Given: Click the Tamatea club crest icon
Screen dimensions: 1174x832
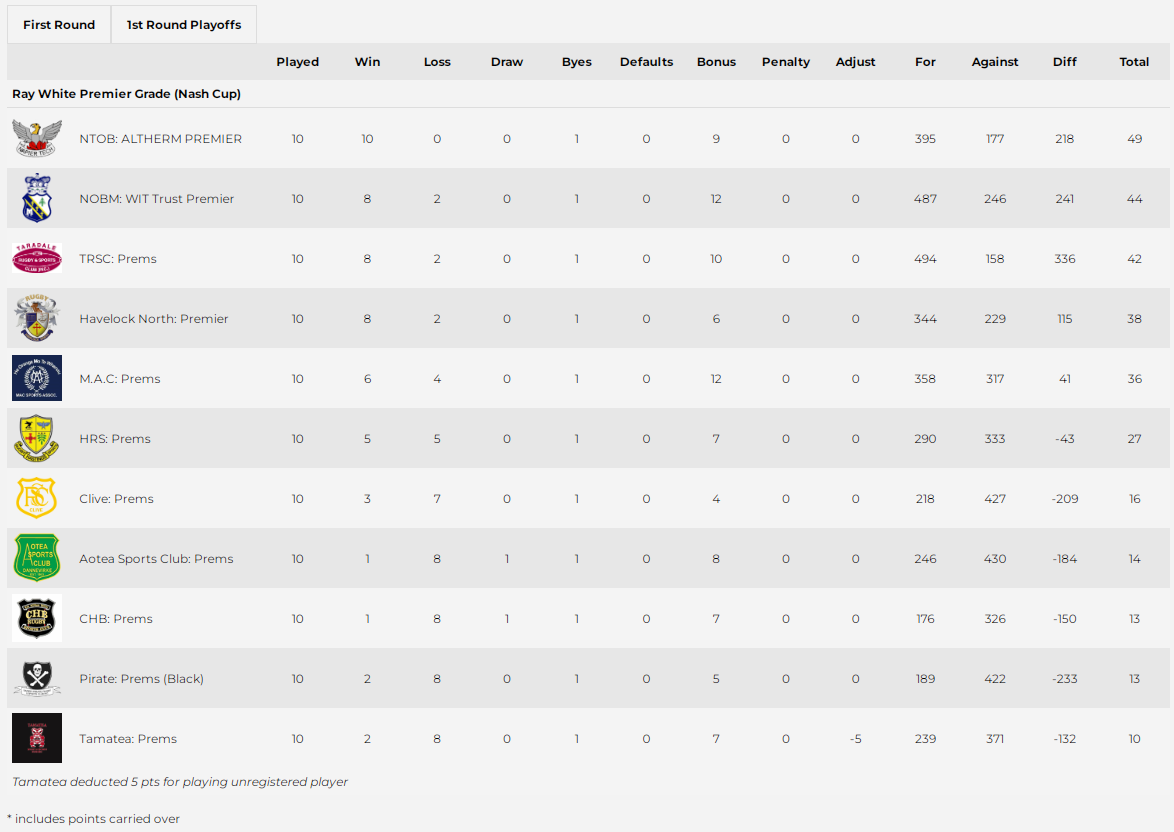Looking at the screenshot, I should click(37, 738).
